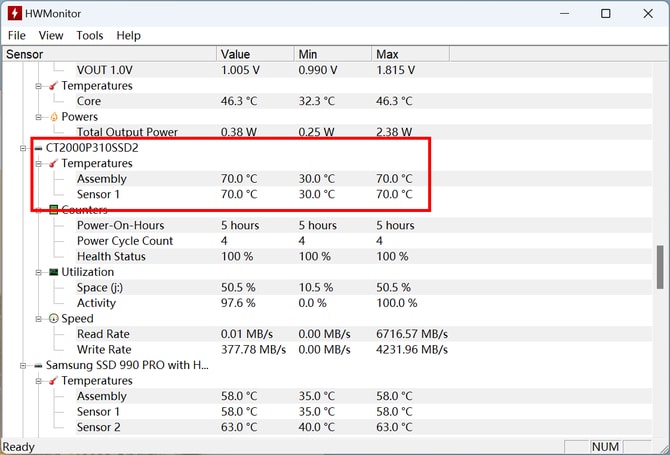670x455 pixels.
Task: Click the vertical scrollbar thumb
Action: click(659, 267)
